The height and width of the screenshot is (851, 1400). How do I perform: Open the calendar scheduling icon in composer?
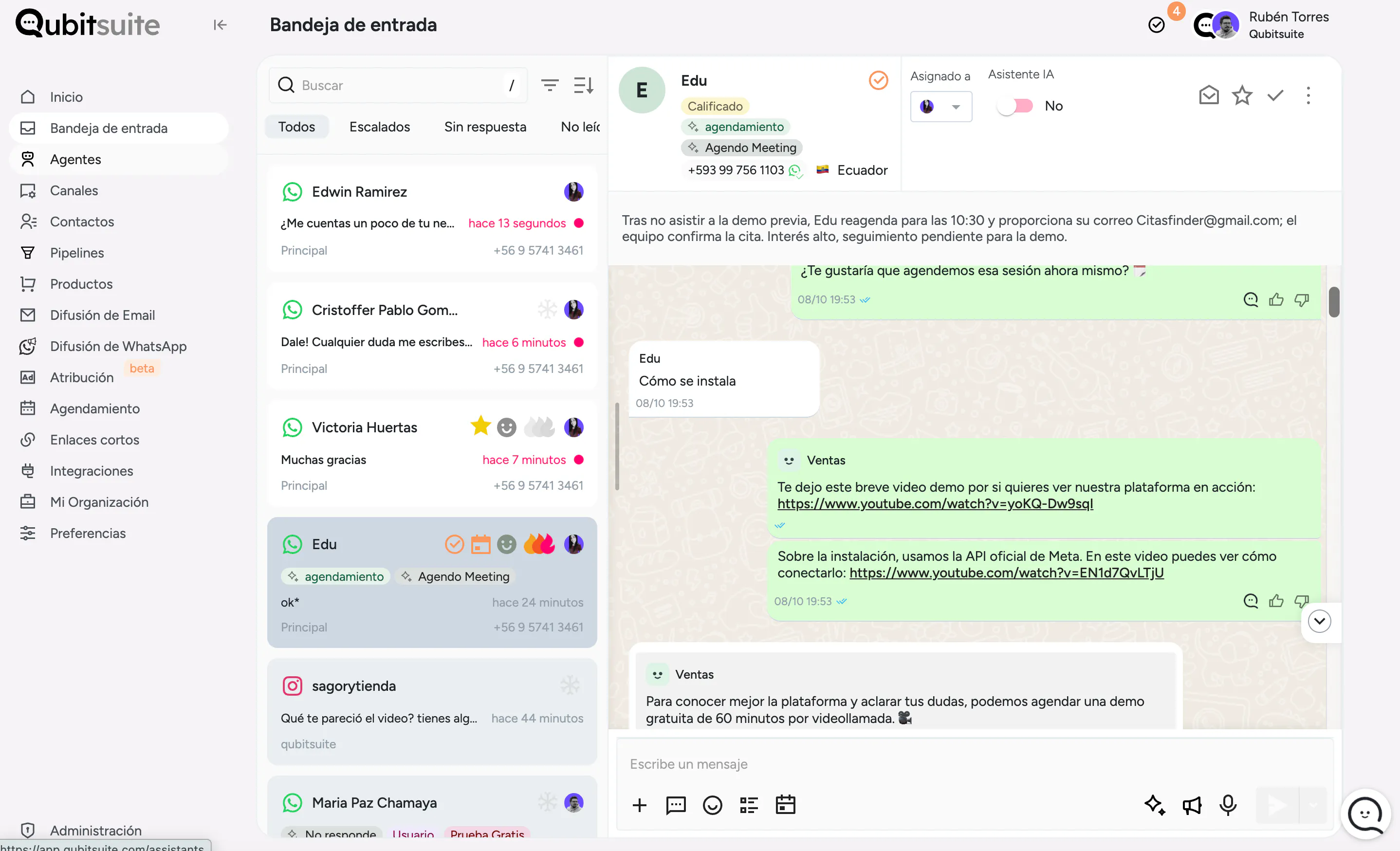(x=785, y=804)
